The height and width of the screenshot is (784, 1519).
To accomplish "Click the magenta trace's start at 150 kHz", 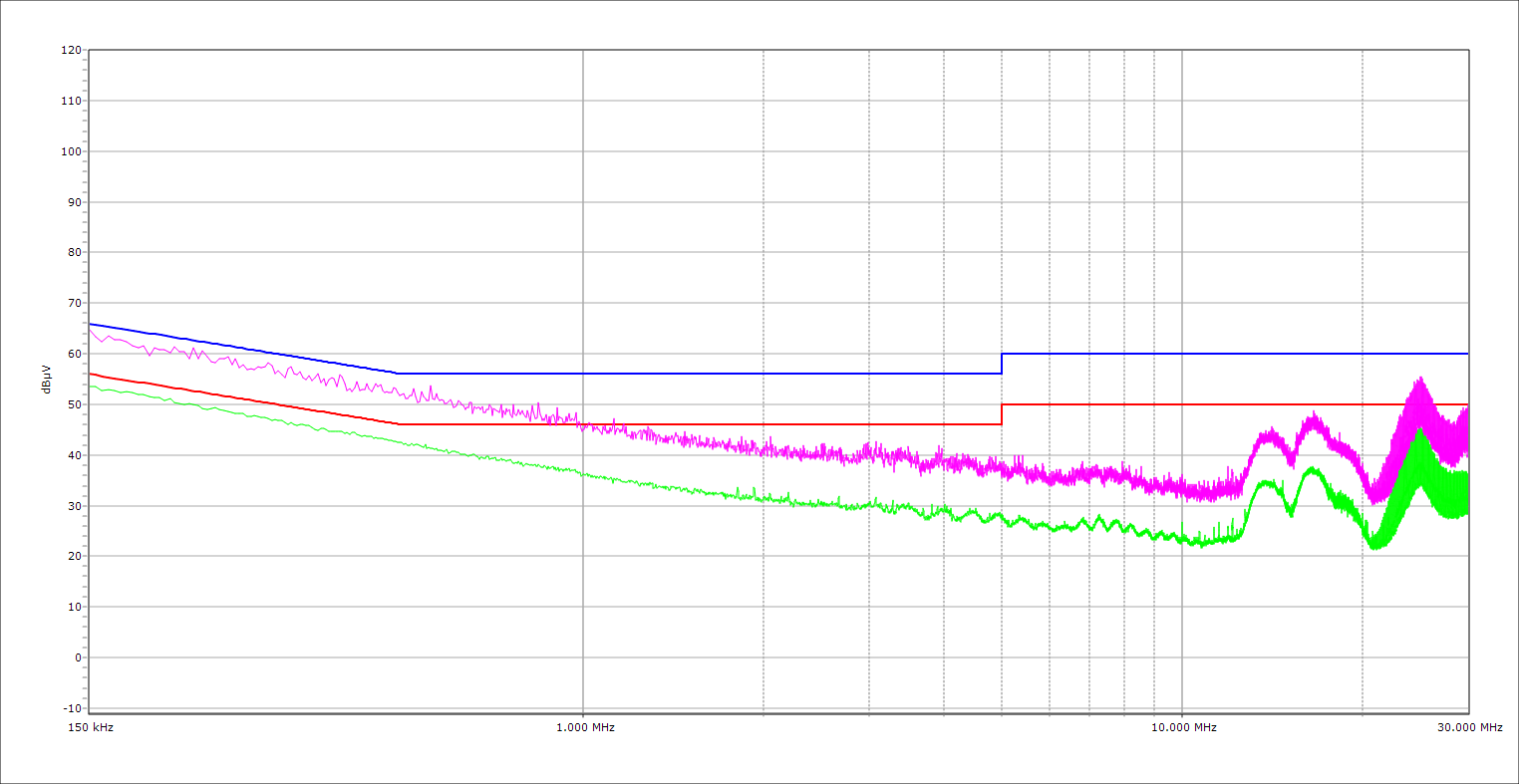I will pos(90,331).
